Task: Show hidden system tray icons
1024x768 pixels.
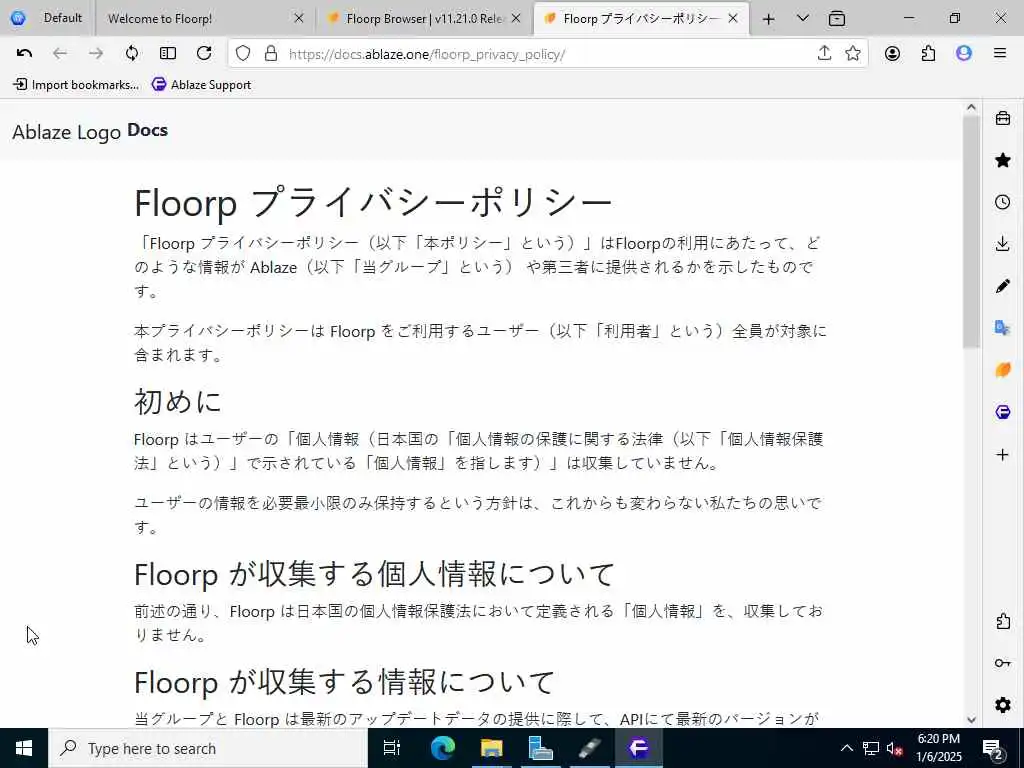Action: (x=846, y=748)
